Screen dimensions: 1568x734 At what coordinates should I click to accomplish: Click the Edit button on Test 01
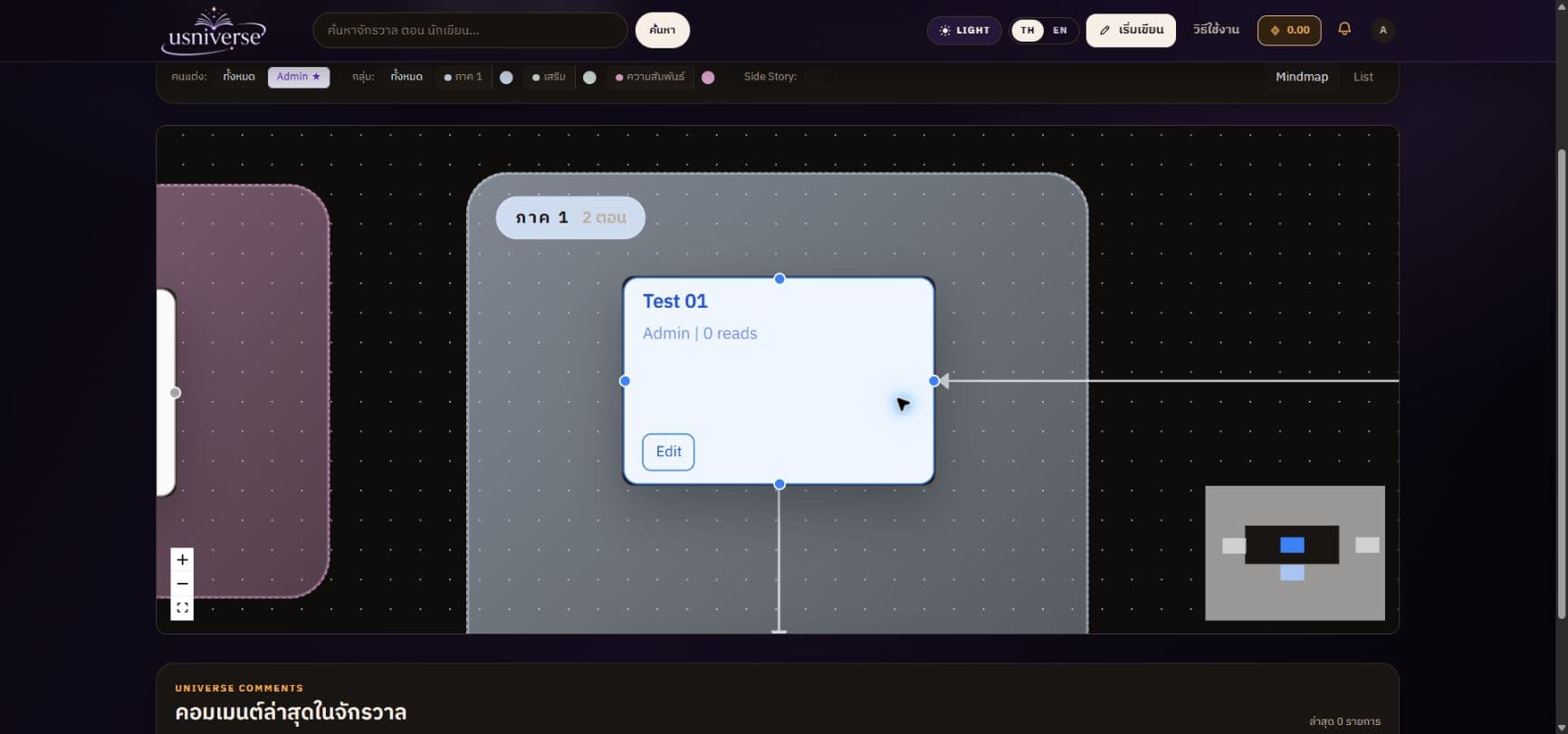[668, 452]
